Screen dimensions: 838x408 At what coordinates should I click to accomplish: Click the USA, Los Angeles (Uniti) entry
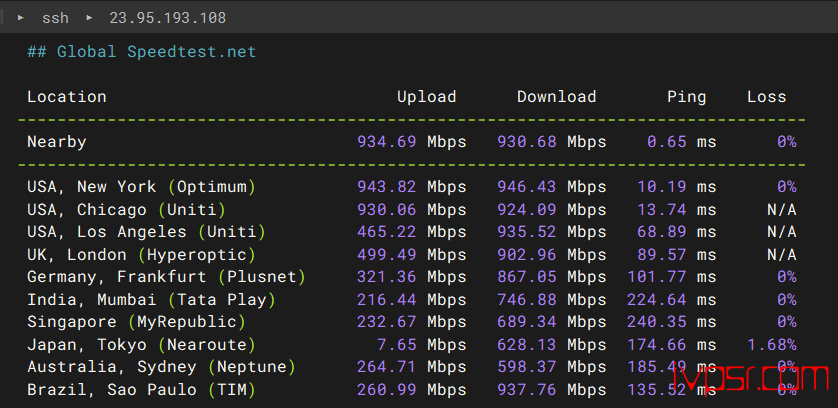pyautogui.click(x=146, y=232)
